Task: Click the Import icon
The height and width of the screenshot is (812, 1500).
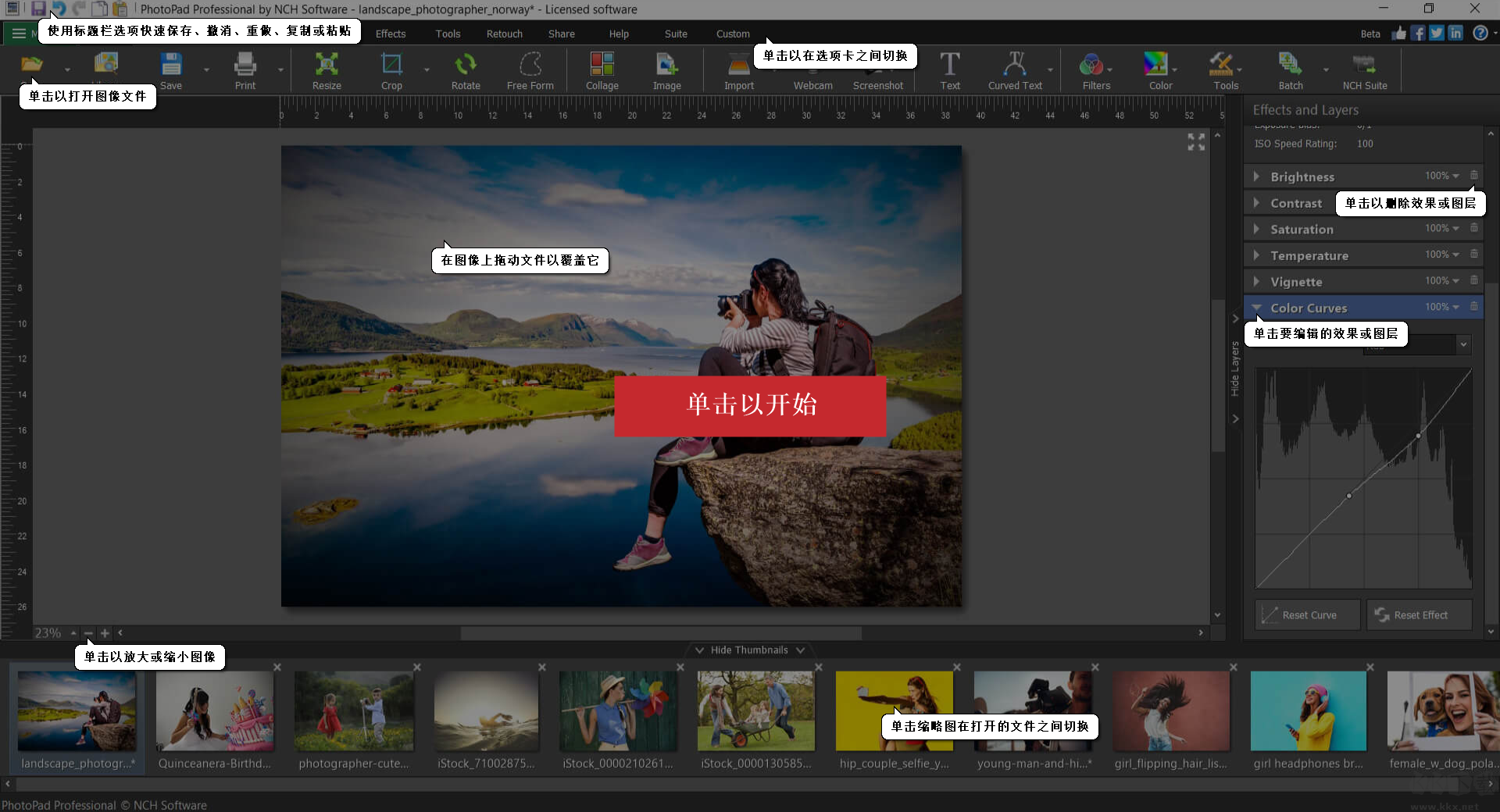Action: 739,70
